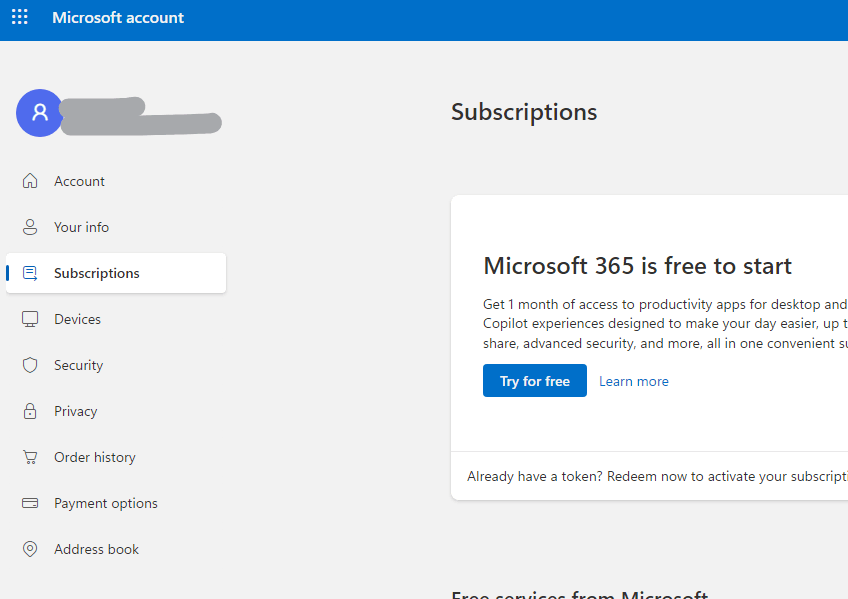Click the Security shield icon
848x599 pixels.
click(30, 365)
